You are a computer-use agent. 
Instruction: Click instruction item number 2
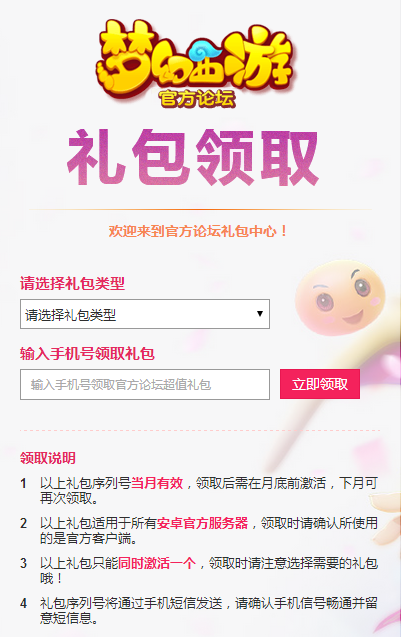[199, 531]
